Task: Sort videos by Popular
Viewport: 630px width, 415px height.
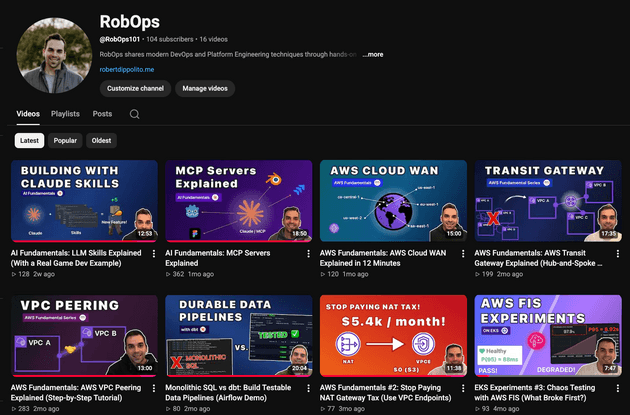Action: (x=65, y=141)
